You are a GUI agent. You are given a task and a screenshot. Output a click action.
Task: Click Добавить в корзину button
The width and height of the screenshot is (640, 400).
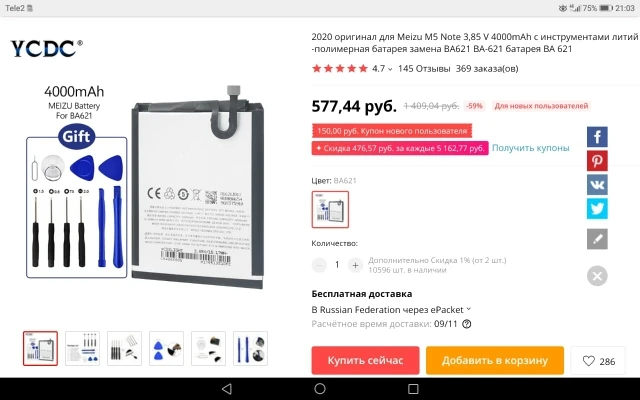495,360
